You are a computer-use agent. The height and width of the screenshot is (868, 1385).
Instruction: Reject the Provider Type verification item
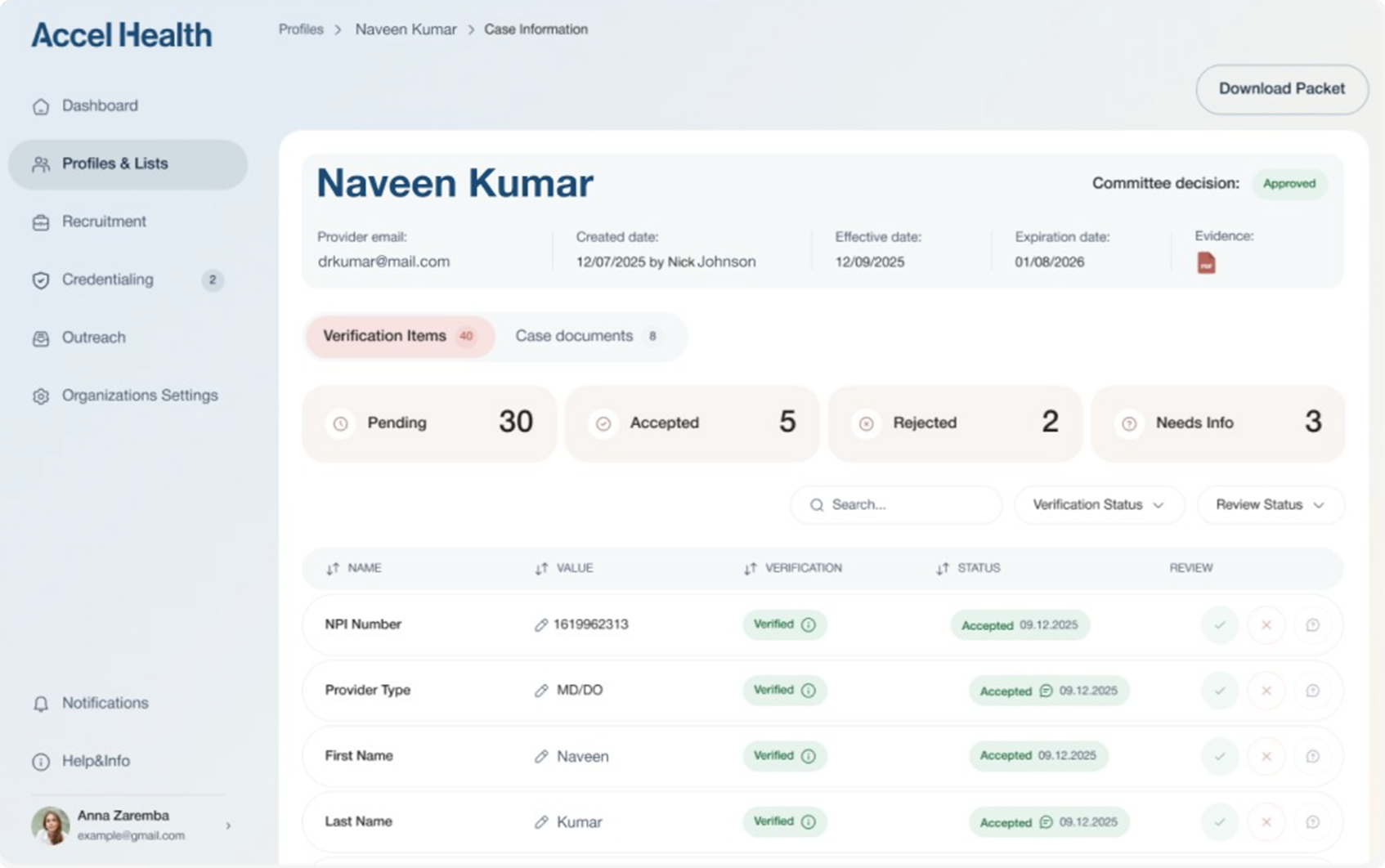[1266, 690]
